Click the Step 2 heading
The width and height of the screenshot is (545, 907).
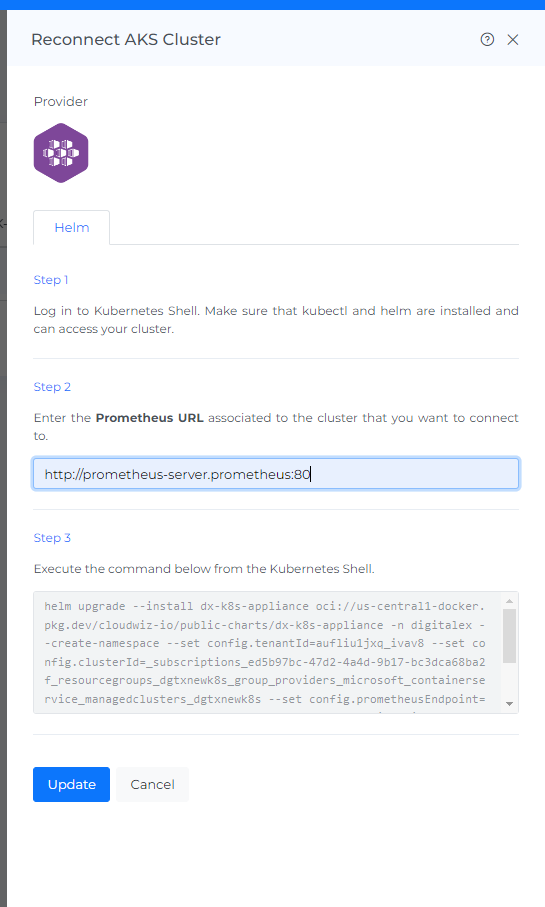click(52, 387)
